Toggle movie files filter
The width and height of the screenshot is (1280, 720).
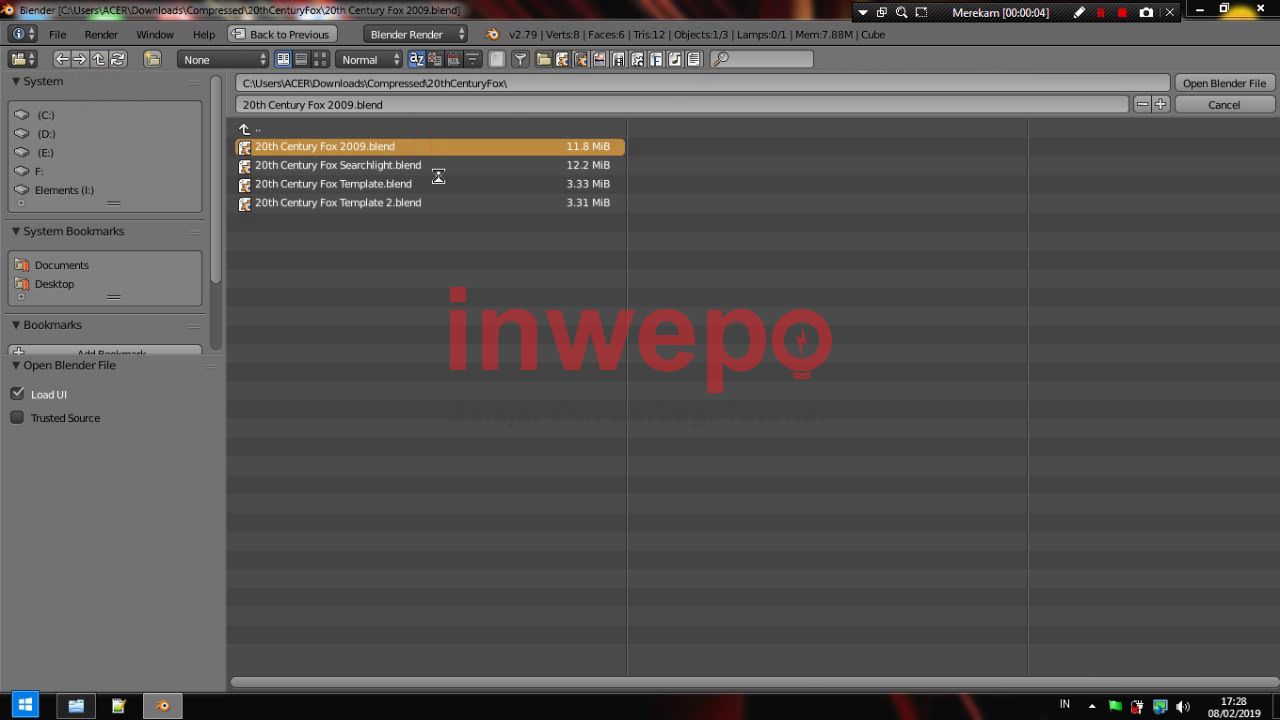[618, 59]
